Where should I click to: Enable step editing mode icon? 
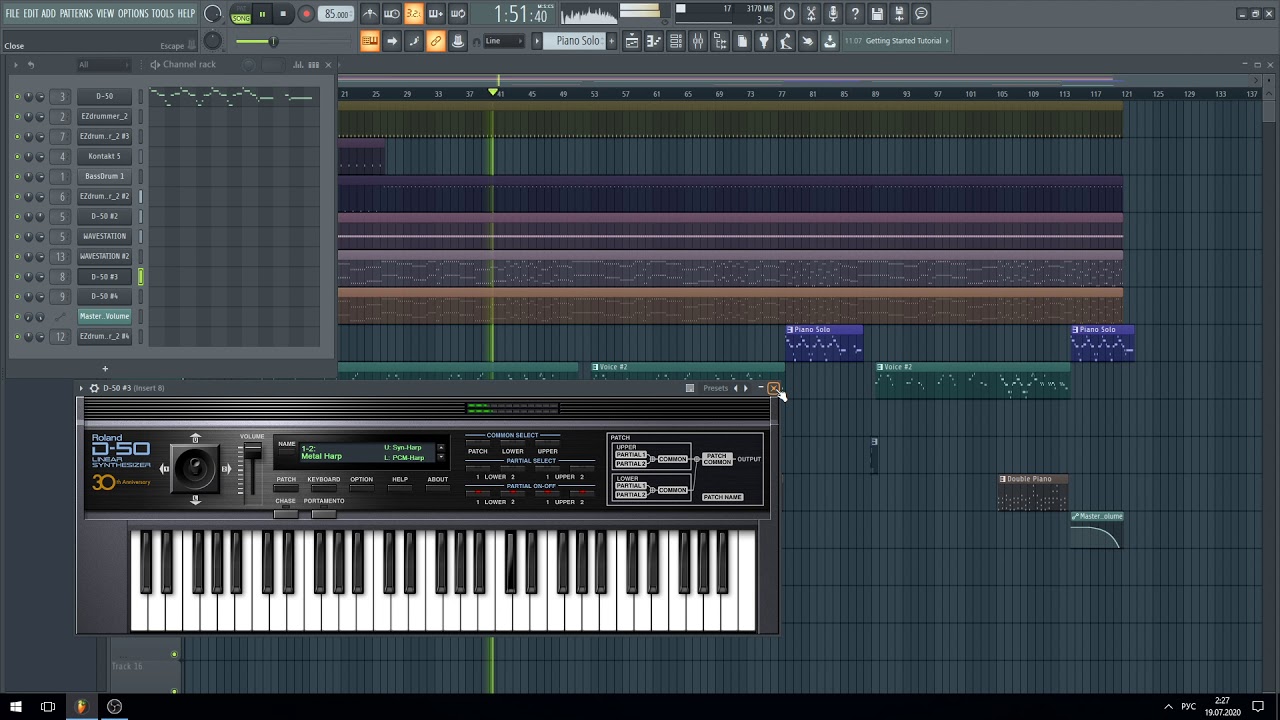point(414,41)
